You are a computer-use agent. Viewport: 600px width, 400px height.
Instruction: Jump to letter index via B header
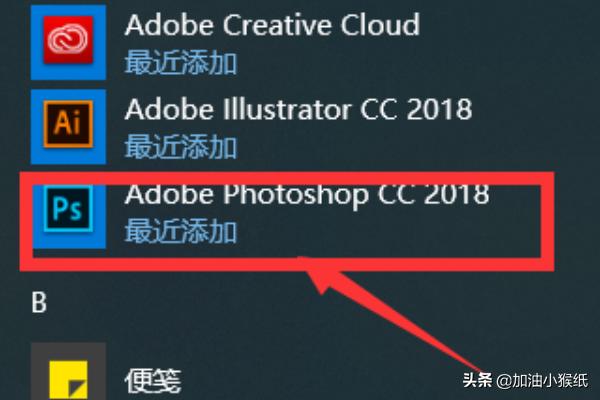click(x=39, y=302)
